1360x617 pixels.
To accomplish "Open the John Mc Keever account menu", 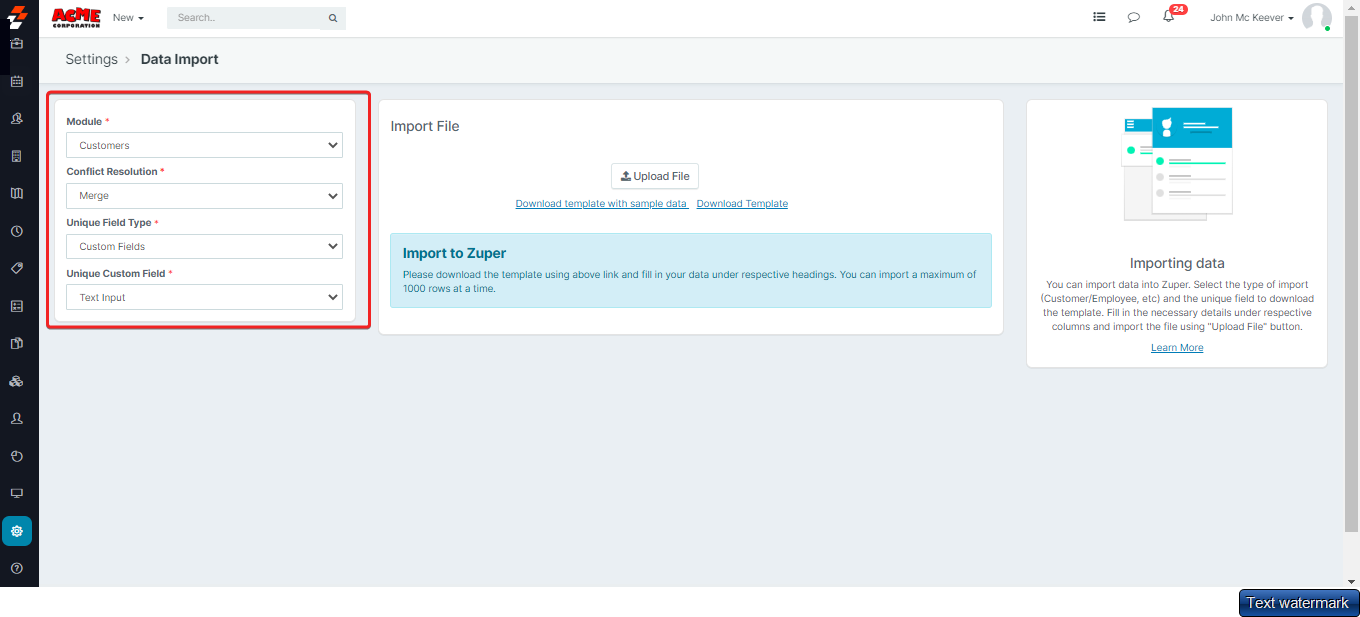I will (x=1252, y=18).
